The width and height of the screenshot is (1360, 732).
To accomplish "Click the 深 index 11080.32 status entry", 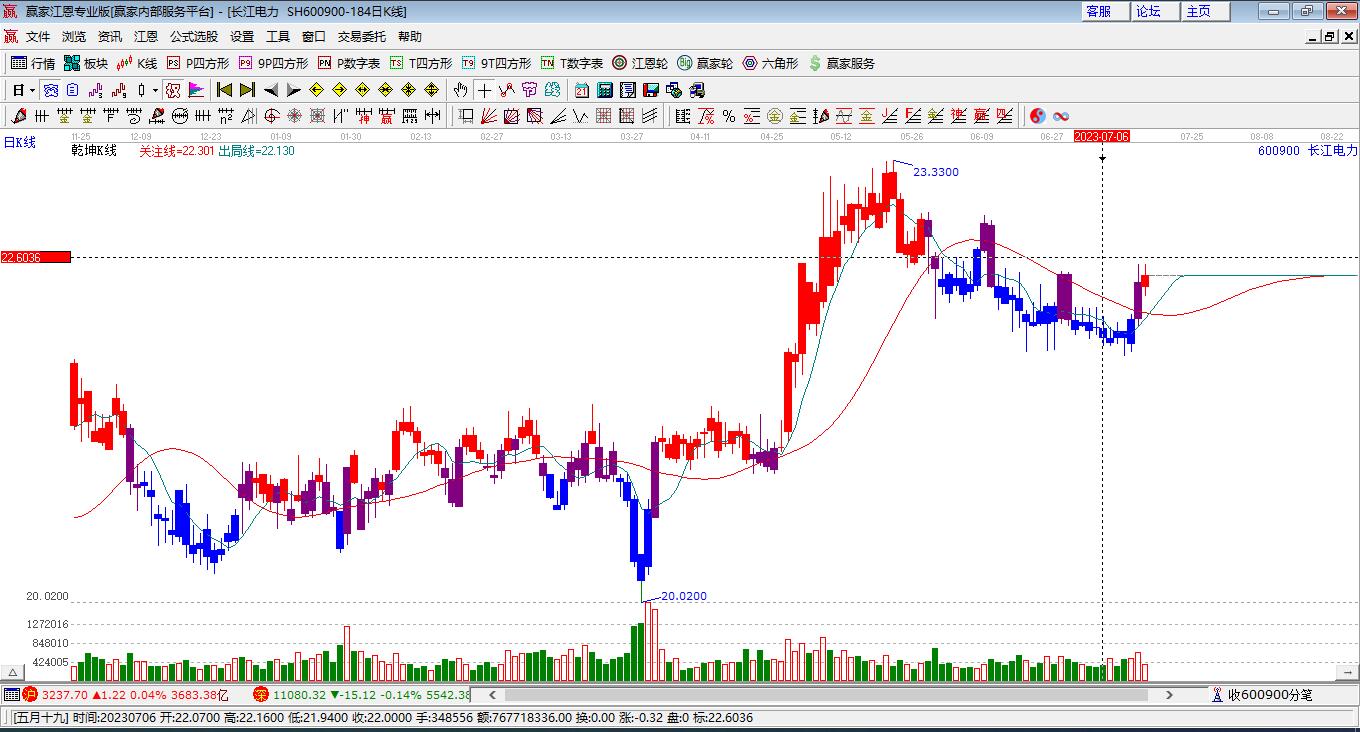I will [361, 694].
